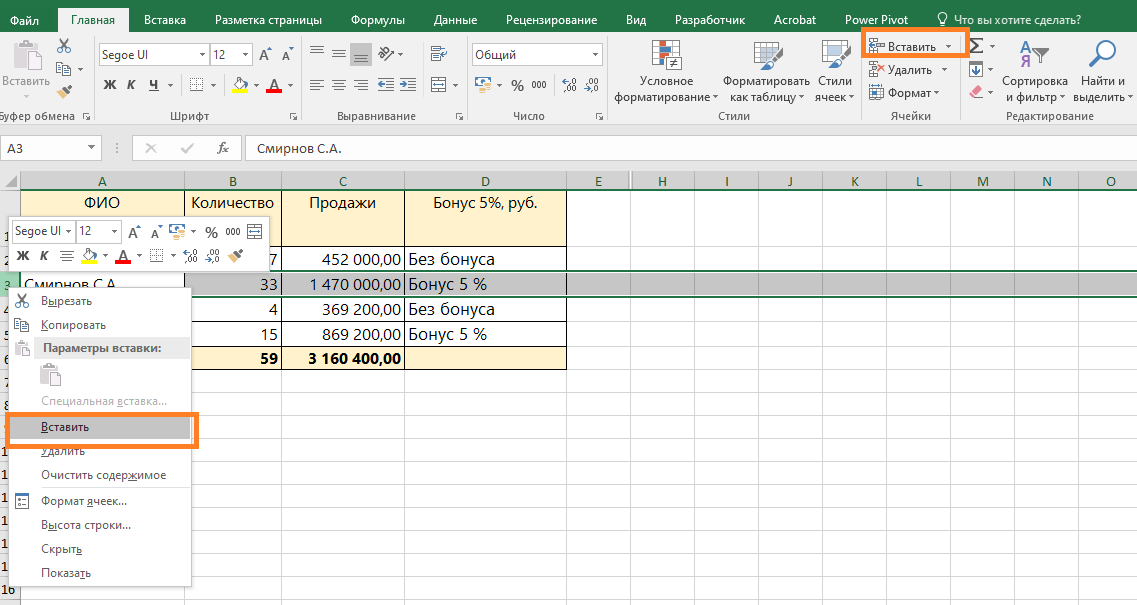
Task: Pick the red font color swatch
Action: [x=272, y=86]
